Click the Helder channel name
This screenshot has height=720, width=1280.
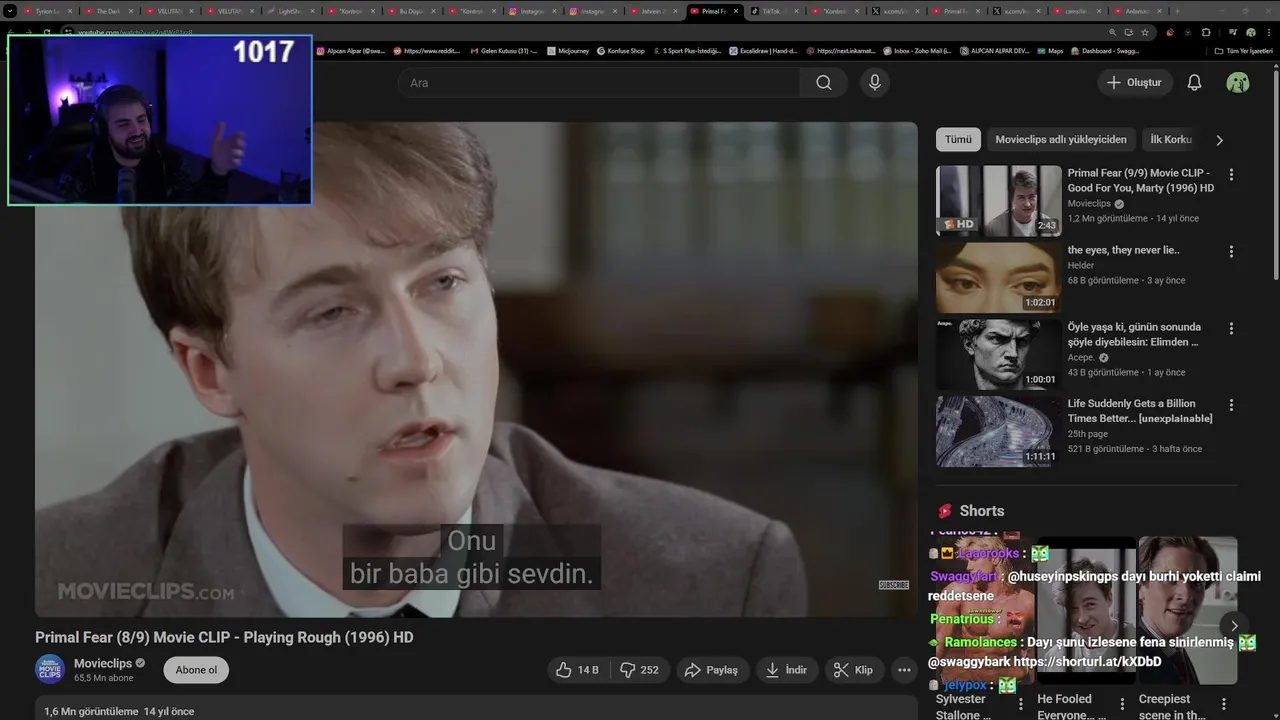click(1081, 265)
